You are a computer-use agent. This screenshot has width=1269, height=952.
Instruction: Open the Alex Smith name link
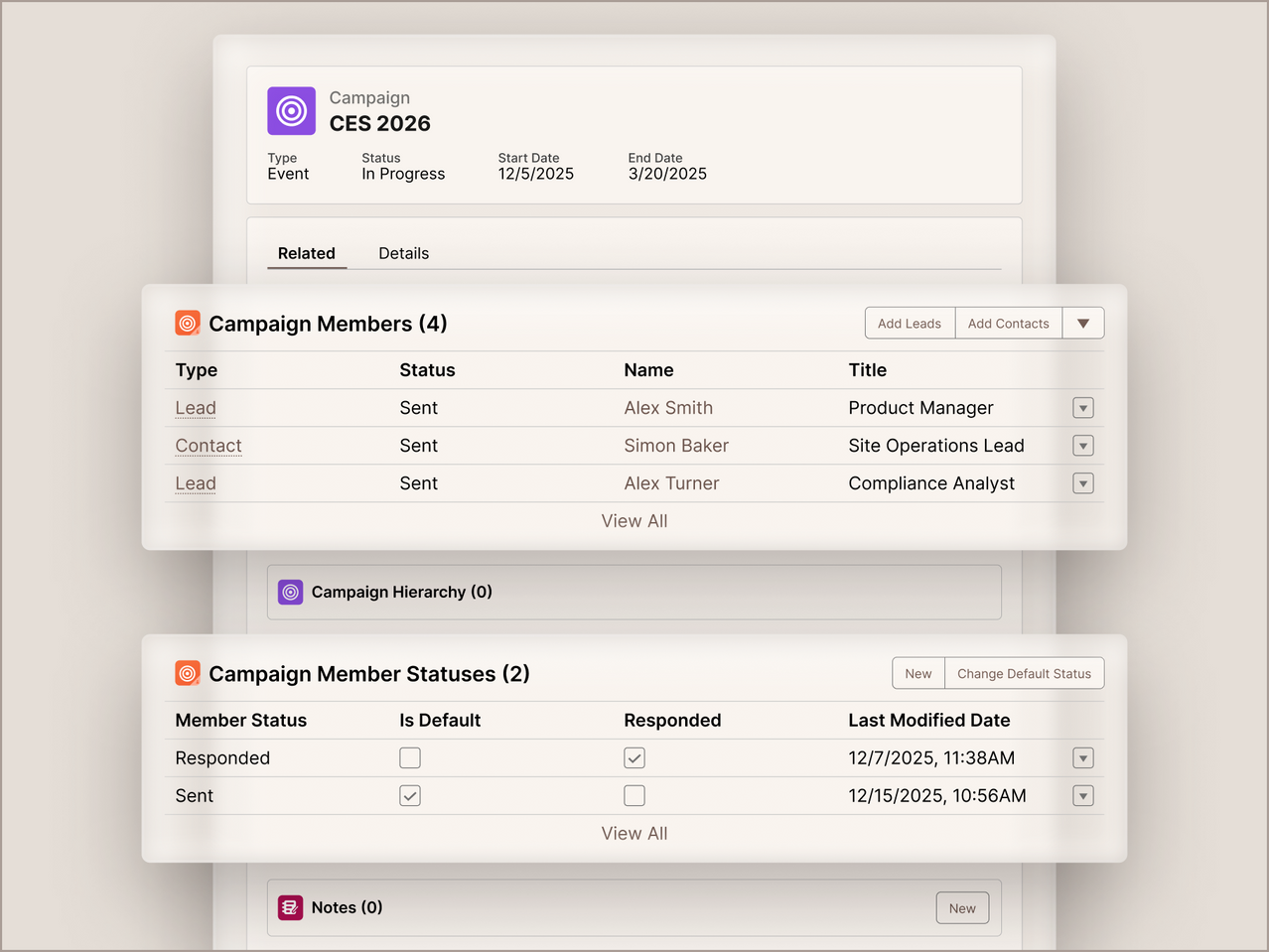668,408
